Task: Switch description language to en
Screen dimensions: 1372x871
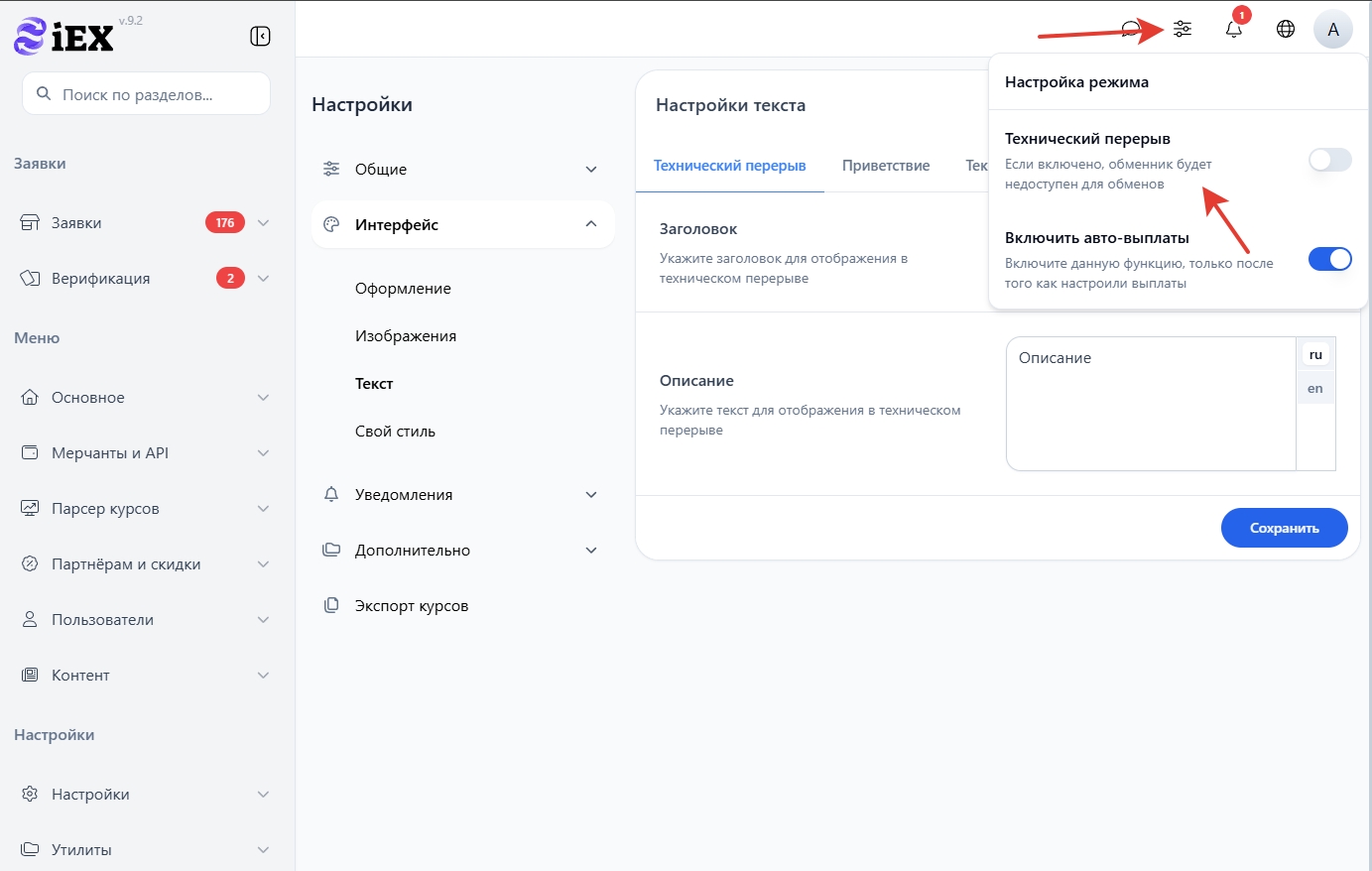Action: pyautogui.click(x=1315, y=388)
